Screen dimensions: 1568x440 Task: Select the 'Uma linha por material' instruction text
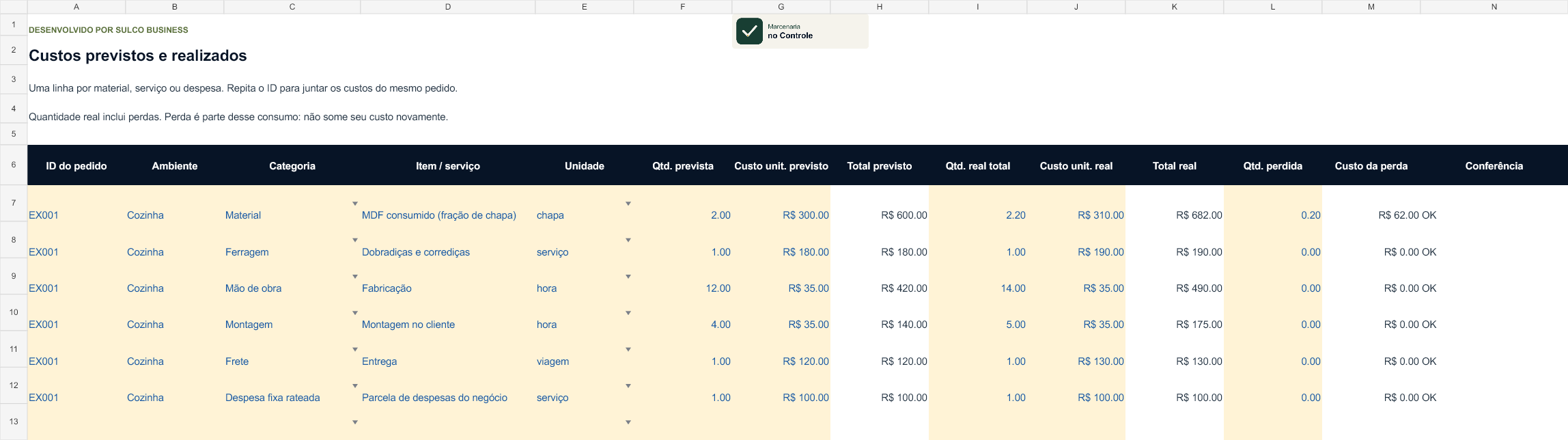click(x=243, y=88)
